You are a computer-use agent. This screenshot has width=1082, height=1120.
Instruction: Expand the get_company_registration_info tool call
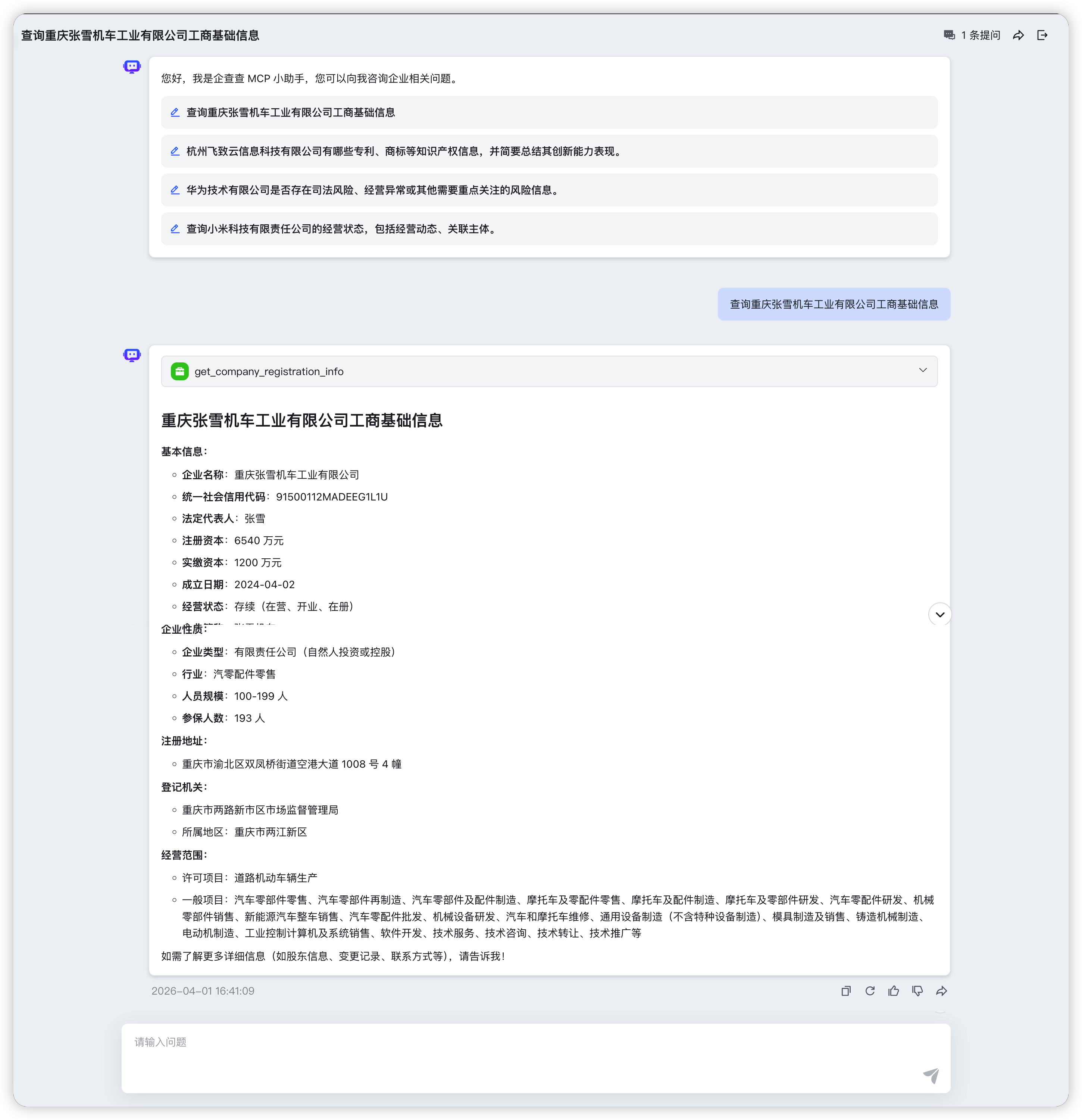923,371
